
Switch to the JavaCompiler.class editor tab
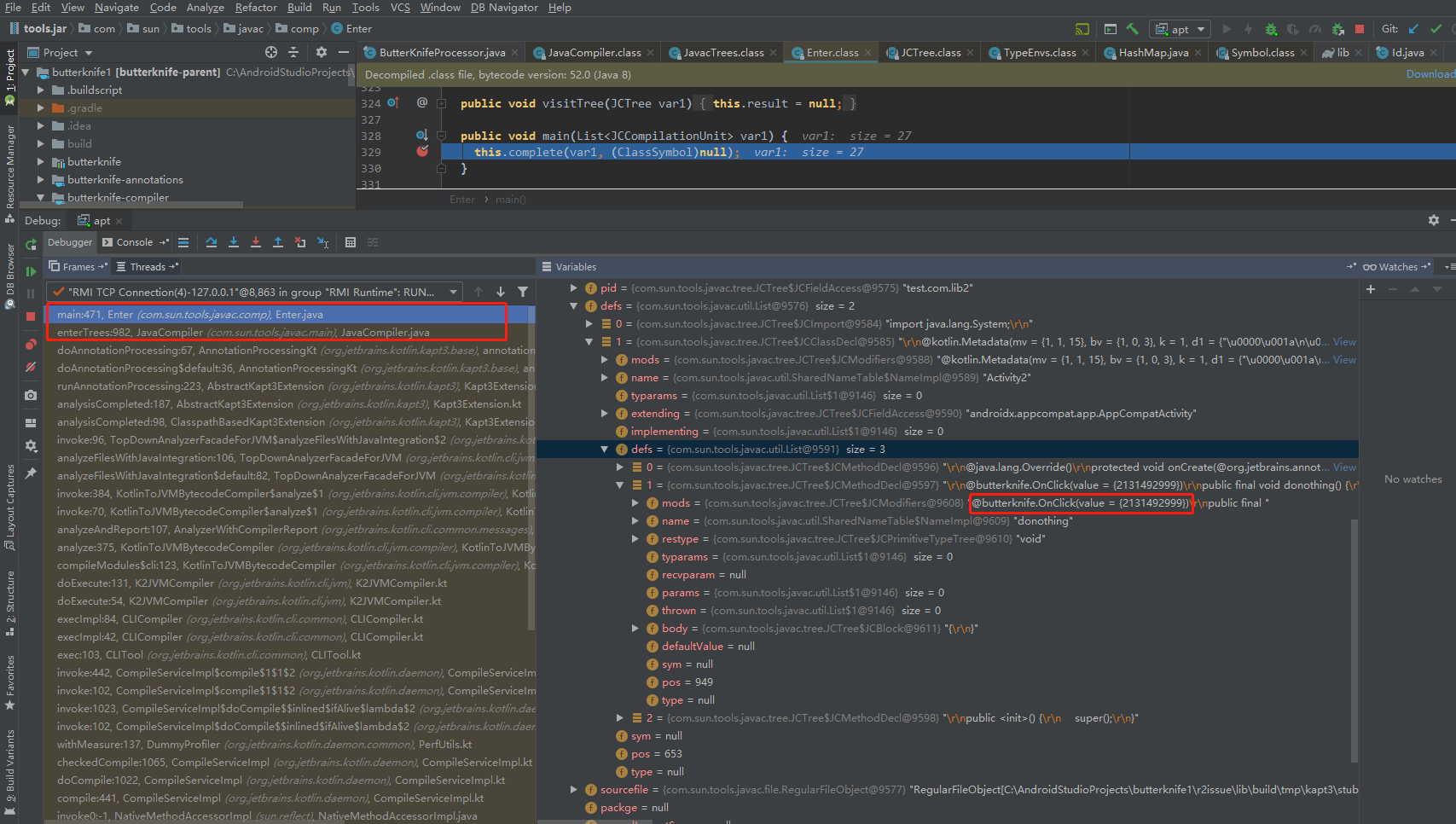(594, 53)
